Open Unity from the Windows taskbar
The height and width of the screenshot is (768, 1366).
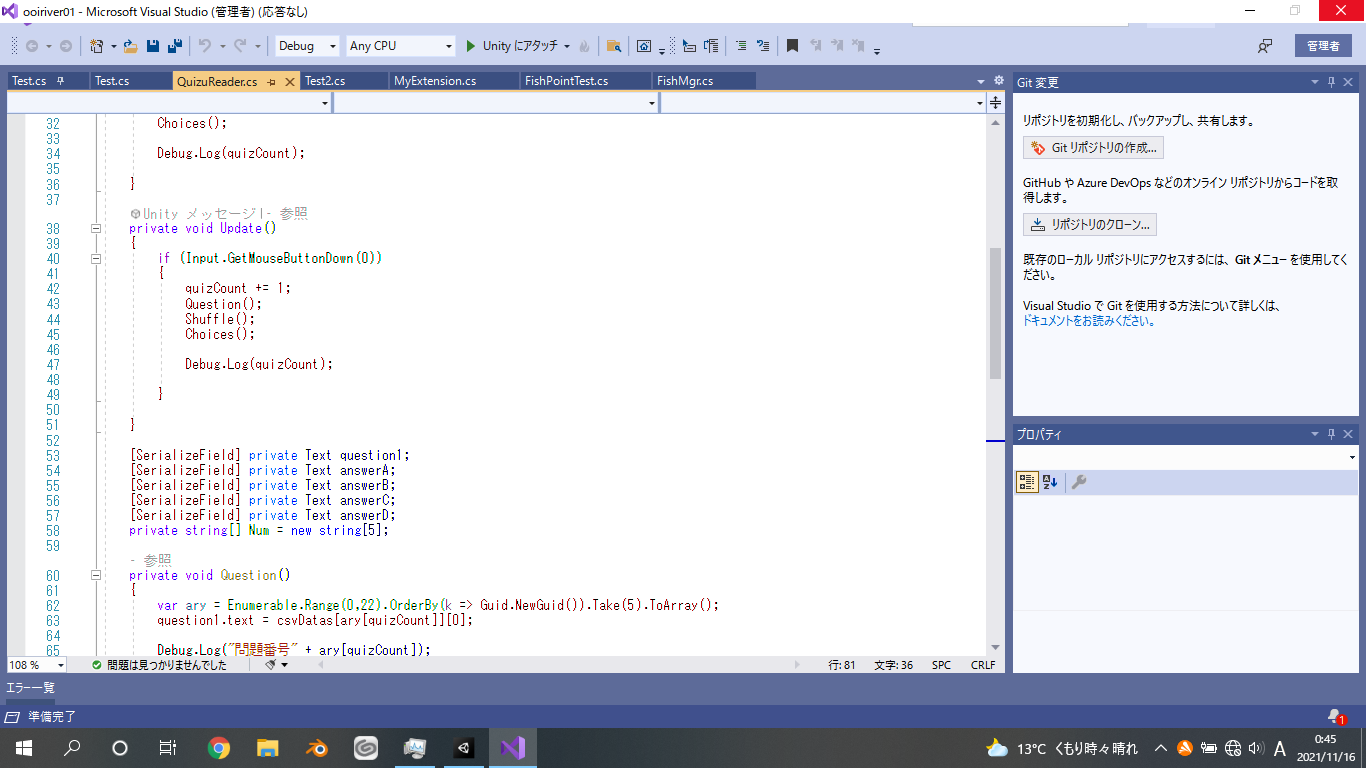pos(464,747)
